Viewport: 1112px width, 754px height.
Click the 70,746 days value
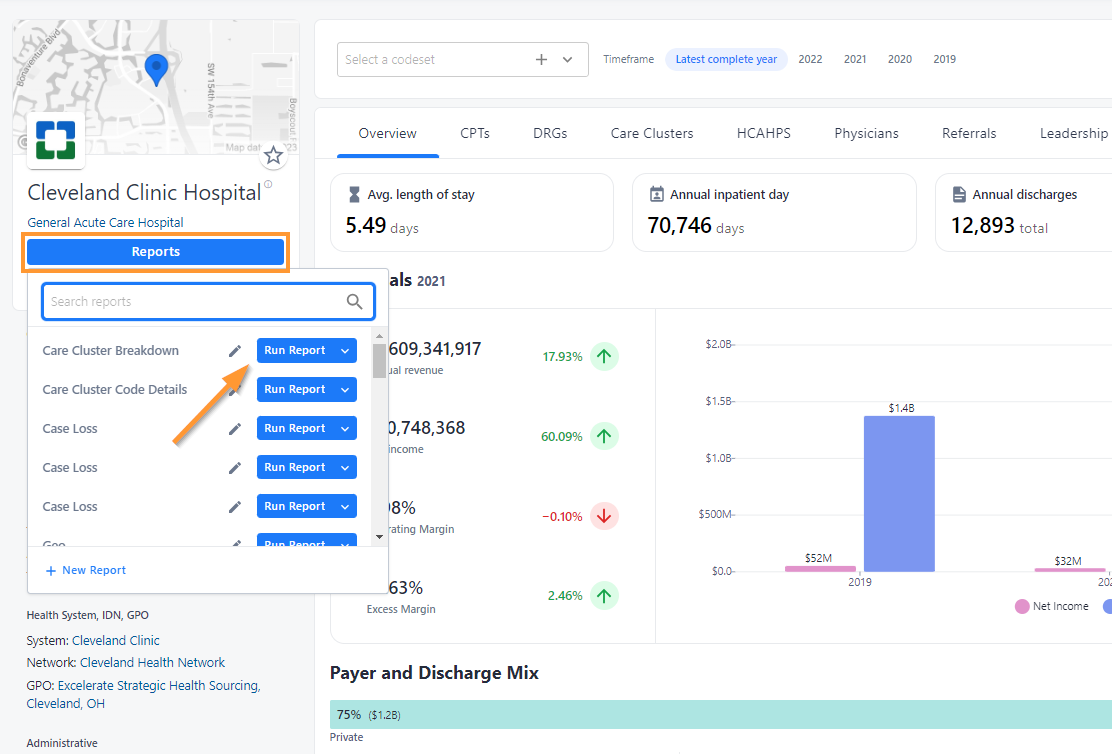[696, 226]
